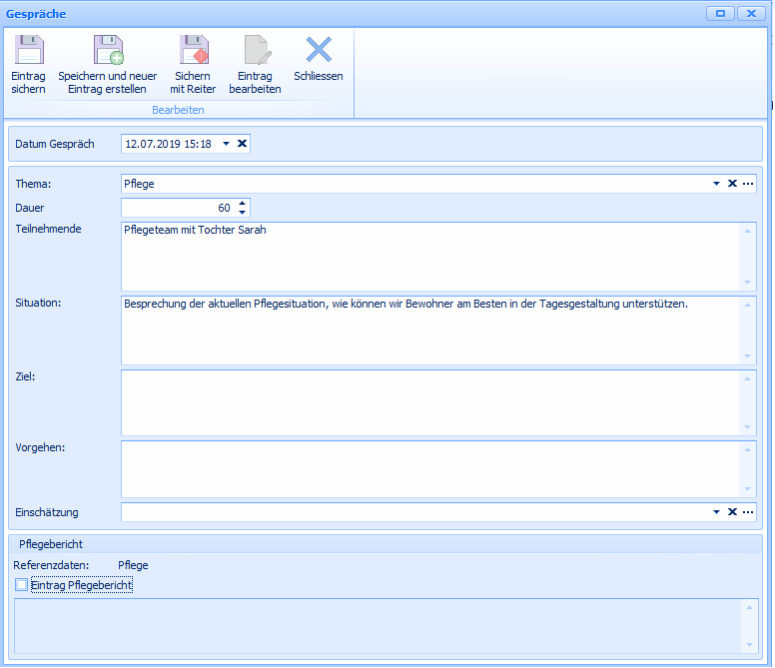Clear the Einschätzung field value

point(732,512)
